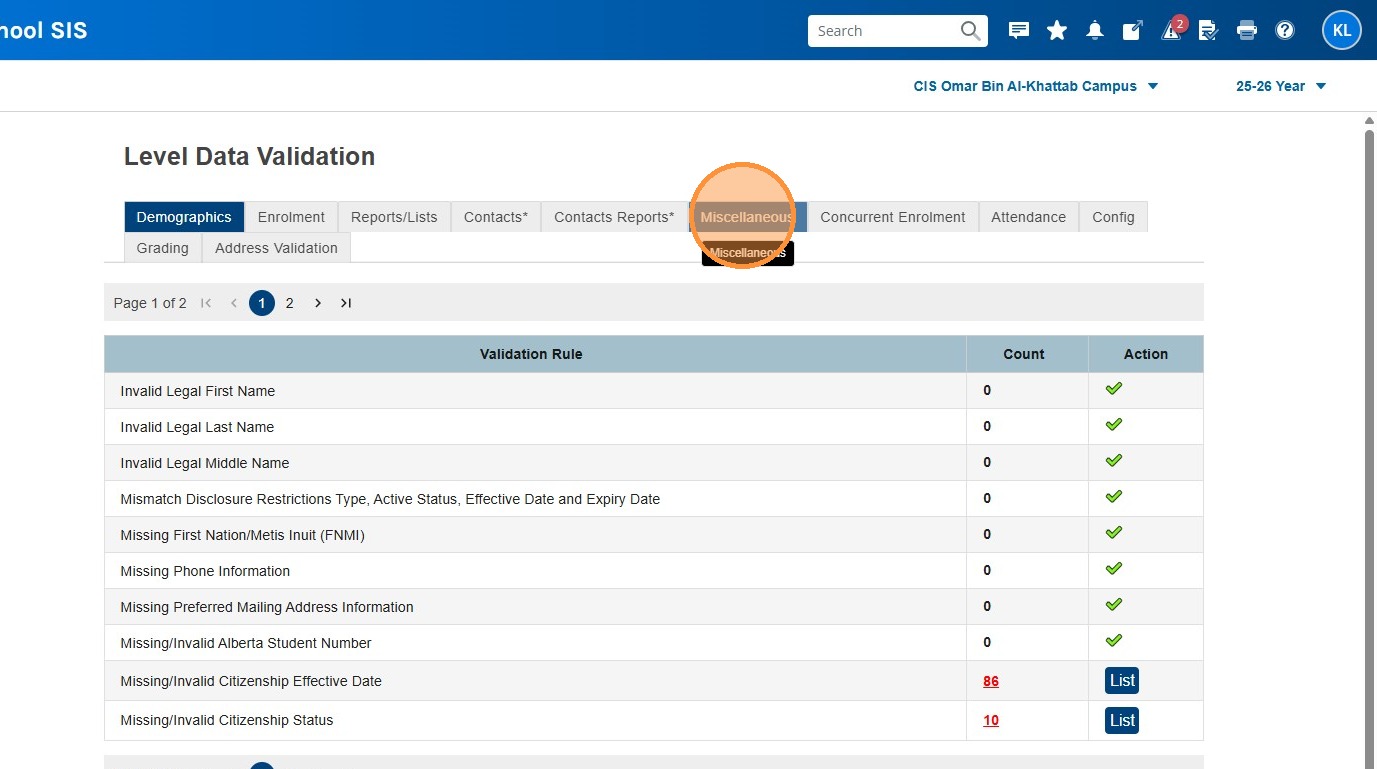This screenshot has height=769, width=1377.
Task: Click the external link share icon
Action: (1132, 31)
